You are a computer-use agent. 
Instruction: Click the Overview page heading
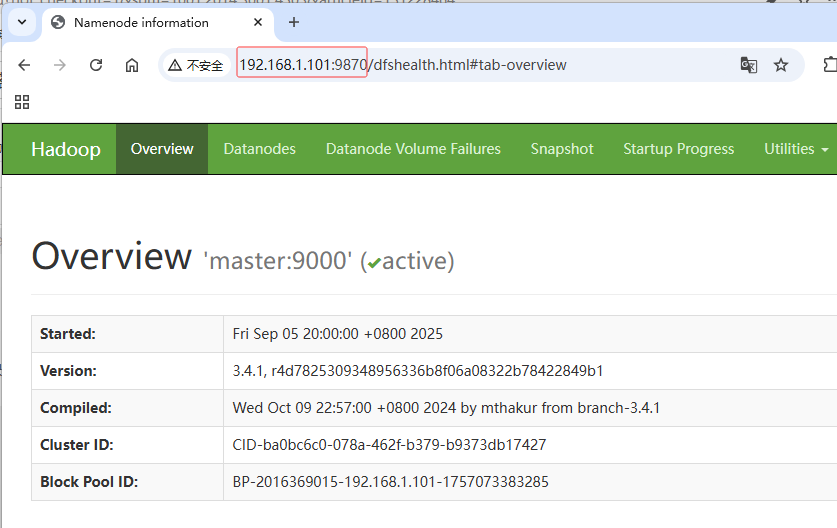pyautogui.click(x=112, y=256)
